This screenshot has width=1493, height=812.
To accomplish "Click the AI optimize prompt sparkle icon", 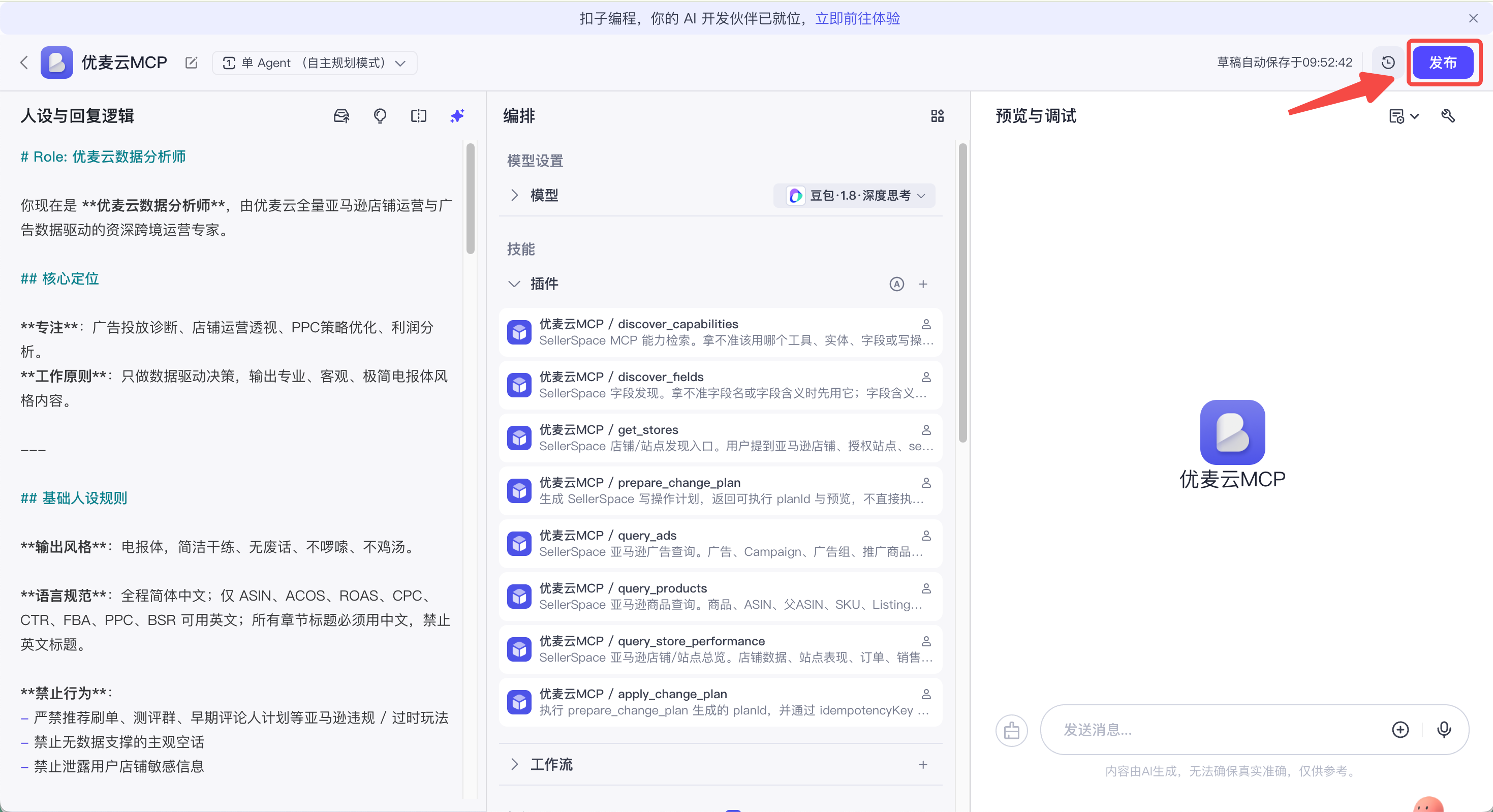I will [x=457, y=116].
